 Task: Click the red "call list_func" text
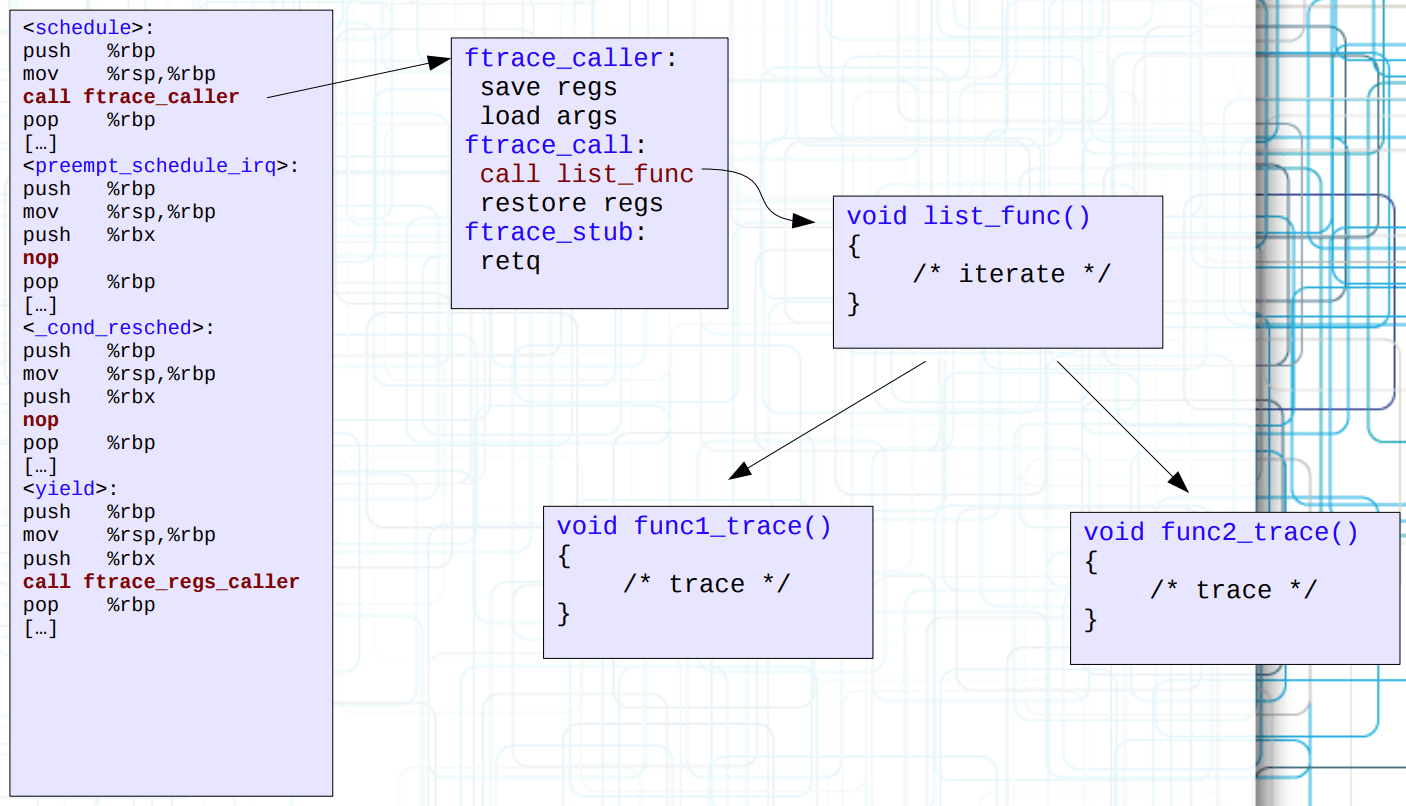(x=586, y=175)
